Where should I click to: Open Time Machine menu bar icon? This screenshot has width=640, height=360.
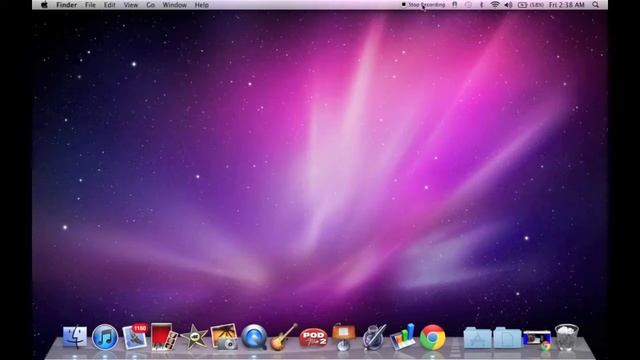tap(468, 5)
